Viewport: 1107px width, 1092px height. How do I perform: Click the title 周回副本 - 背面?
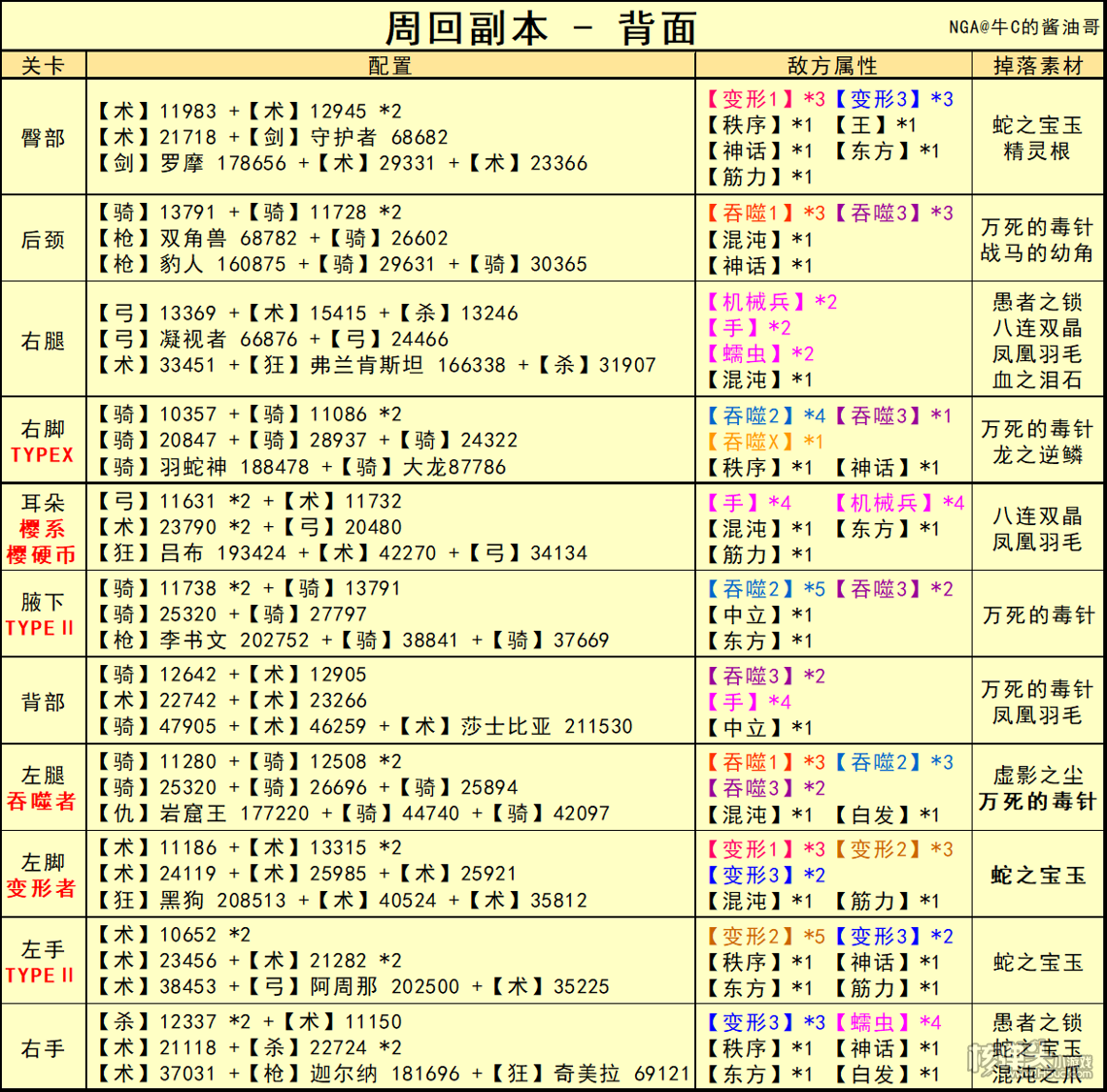pyautogui.click(x=541, y=28)
